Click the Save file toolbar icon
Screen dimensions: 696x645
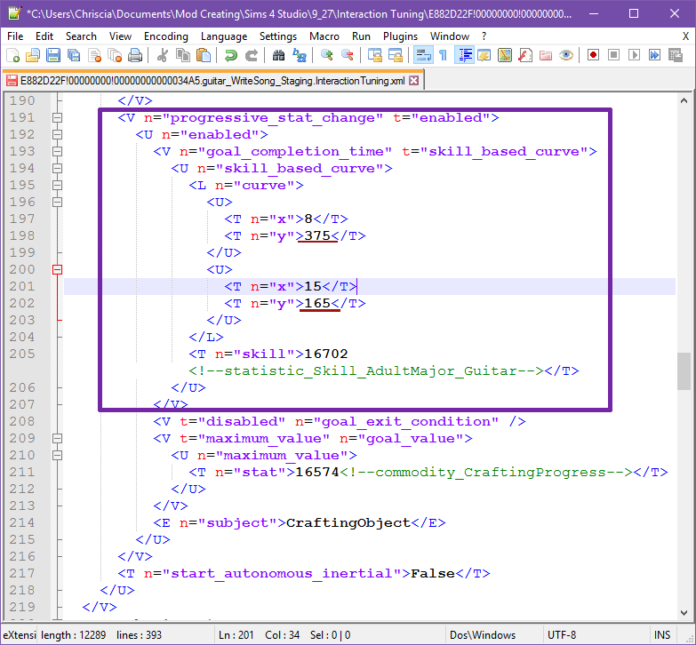click(x=52, y=56)
